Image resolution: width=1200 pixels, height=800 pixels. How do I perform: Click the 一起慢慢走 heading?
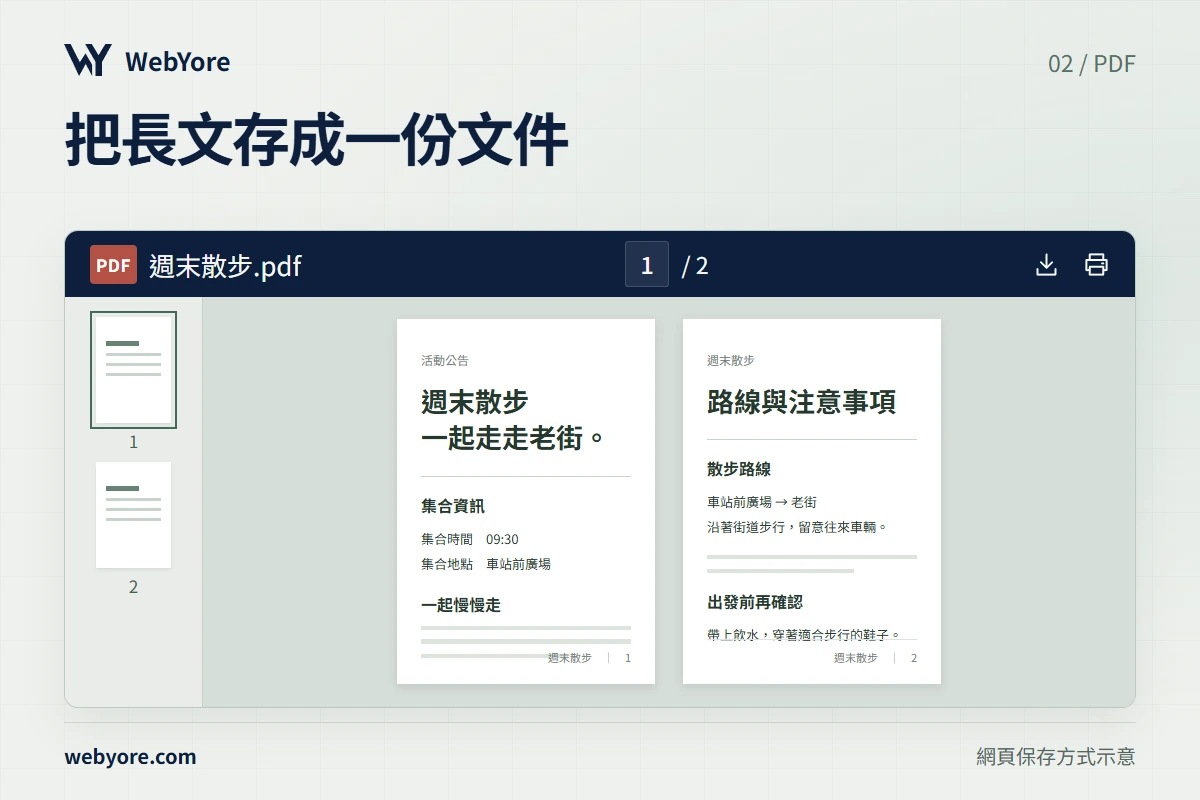461,605
